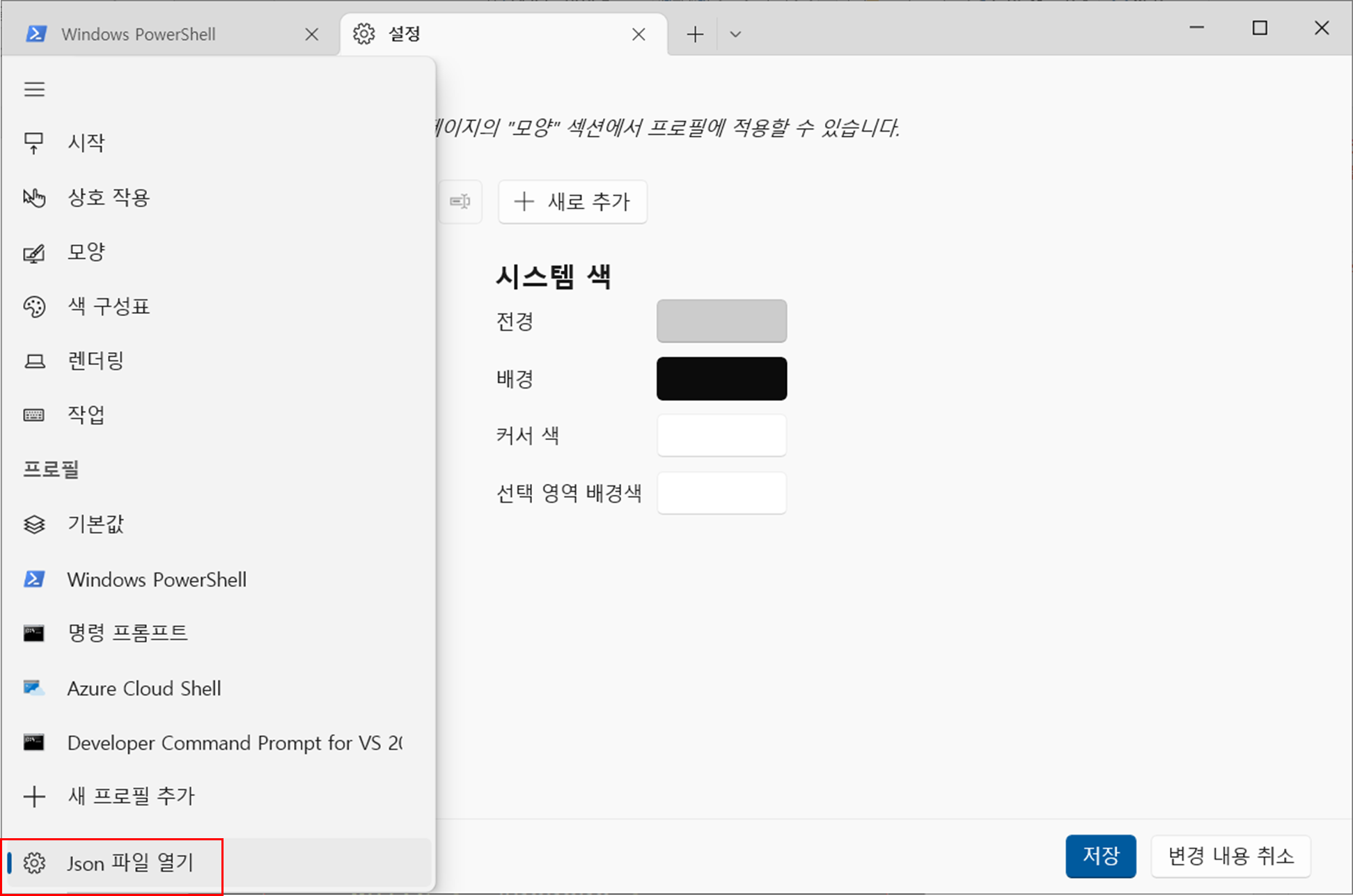The width and height of the screenshot is (1353, 896).
Task: Click 변경 내용 취소 button
Action: 1230,856
